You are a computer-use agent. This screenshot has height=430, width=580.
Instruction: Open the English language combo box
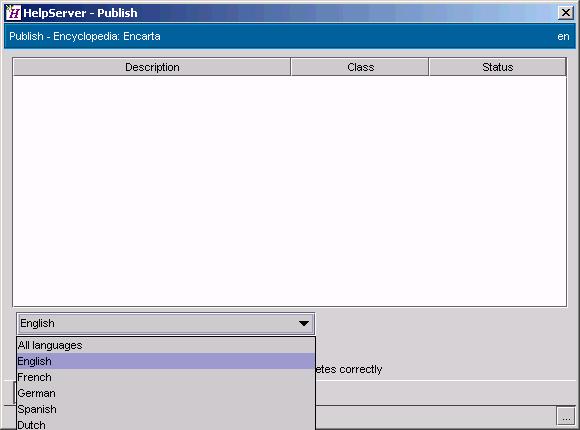coord(166,323)
